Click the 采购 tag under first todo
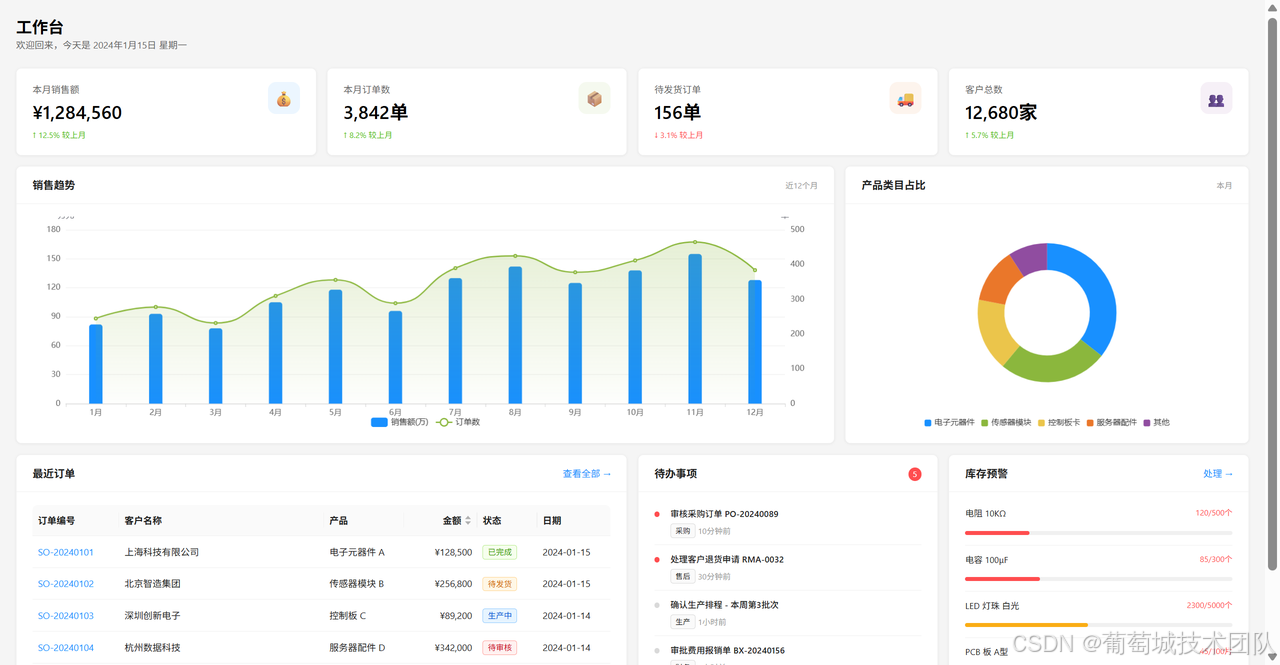 pyautogui.click(x=683, y=531)
